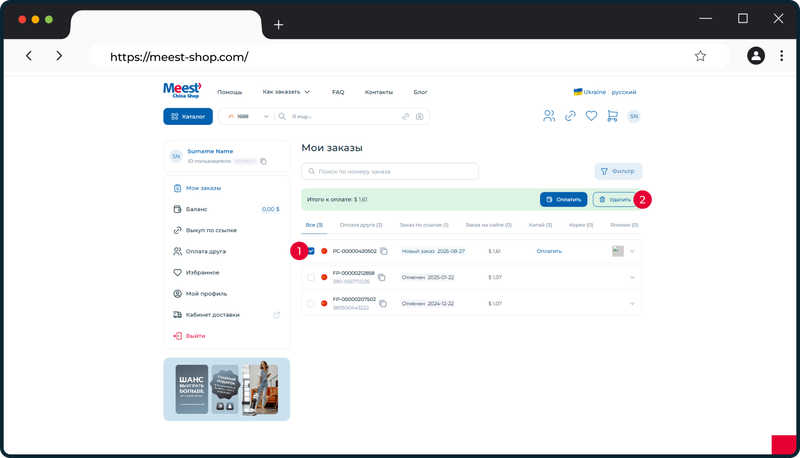The width and height of the screenshot is (800, 458).
Task: Select the Корея (0) tab
Action: [581, 225]
